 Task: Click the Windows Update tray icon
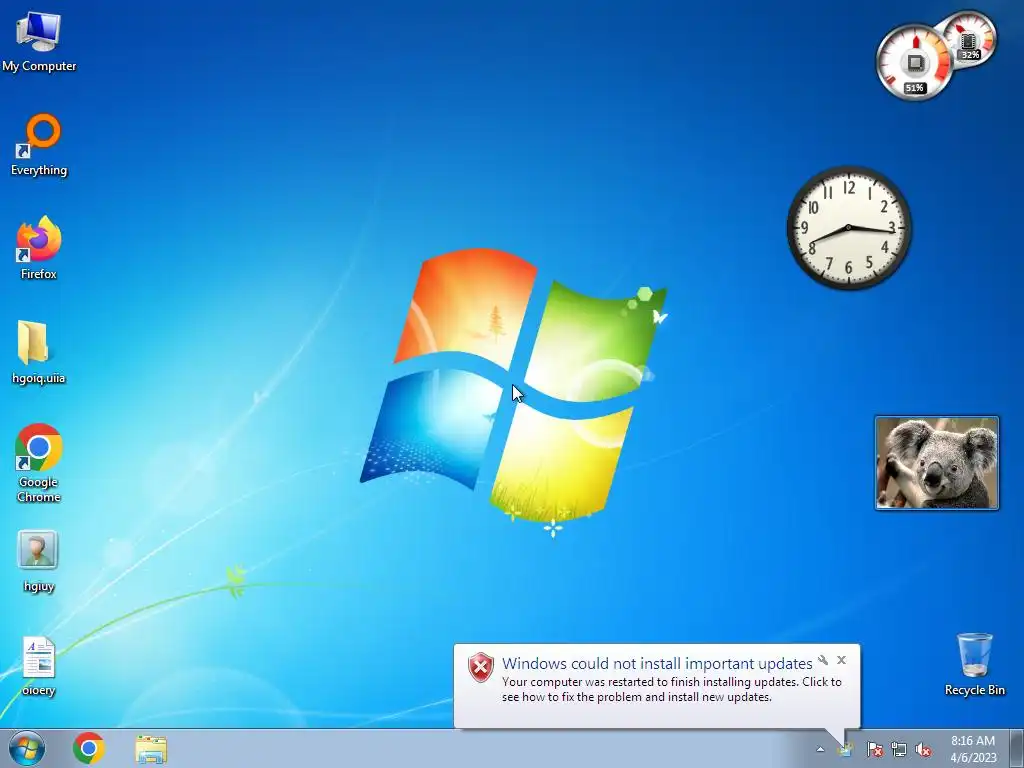click(x=846, y=749)
